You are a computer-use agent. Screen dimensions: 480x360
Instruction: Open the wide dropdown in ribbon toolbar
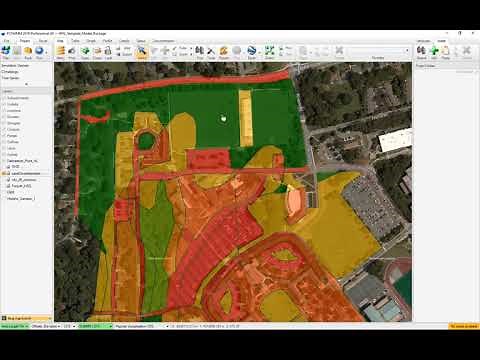pyautogui.click(x=378, y=51)
